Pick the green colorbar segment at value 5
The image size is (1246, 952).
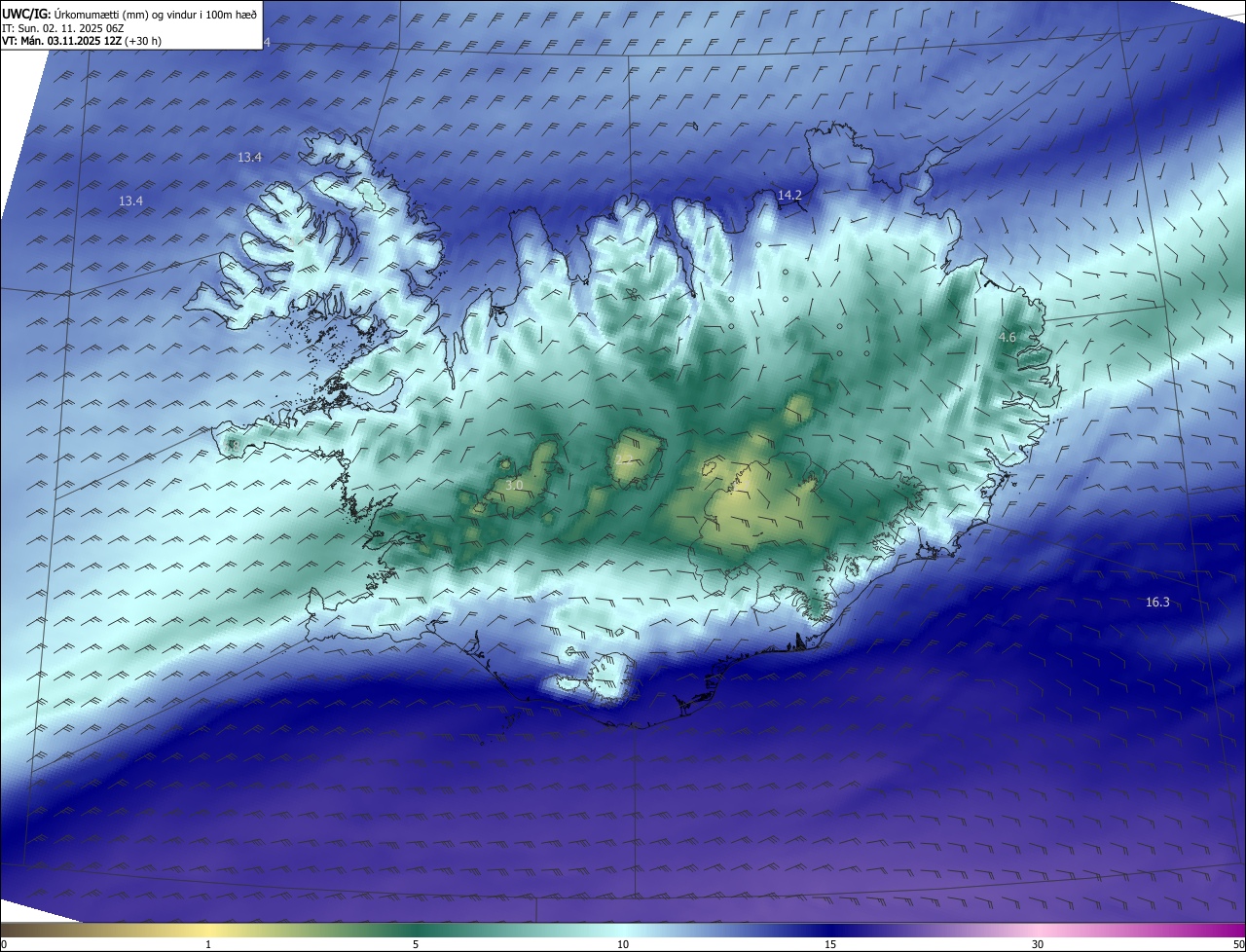click(416, 930)
